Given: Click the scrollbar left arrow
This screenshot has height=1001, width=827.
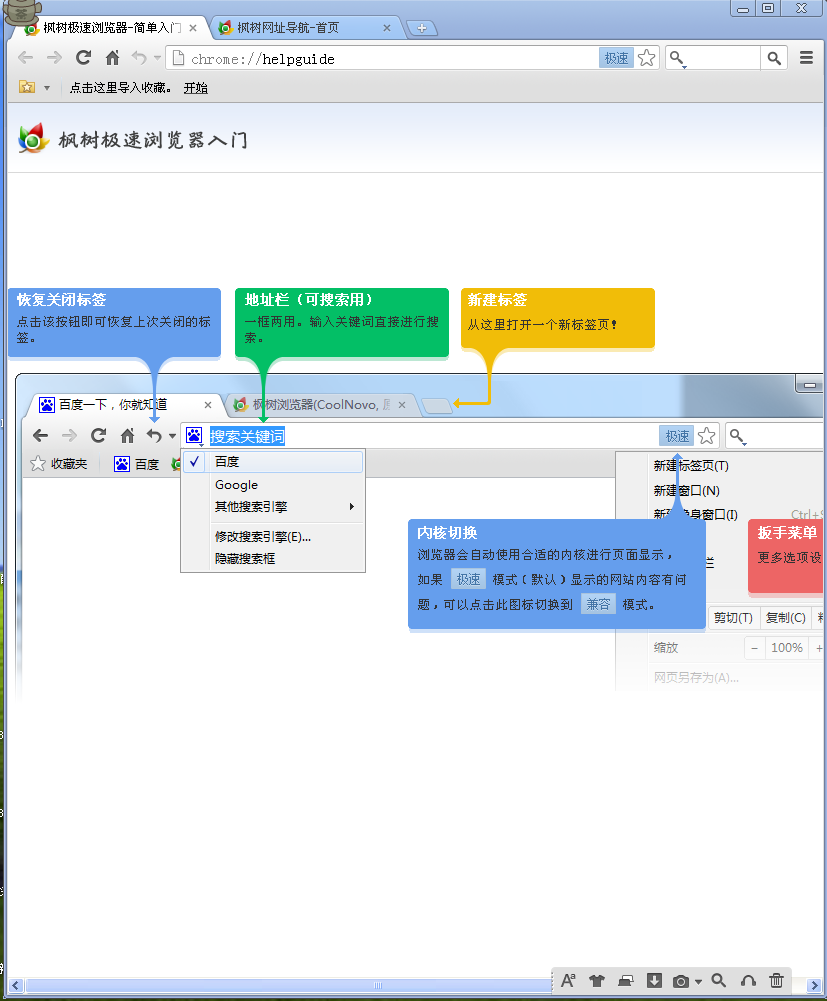Looking at the screenshot, I should coord(16,986).
